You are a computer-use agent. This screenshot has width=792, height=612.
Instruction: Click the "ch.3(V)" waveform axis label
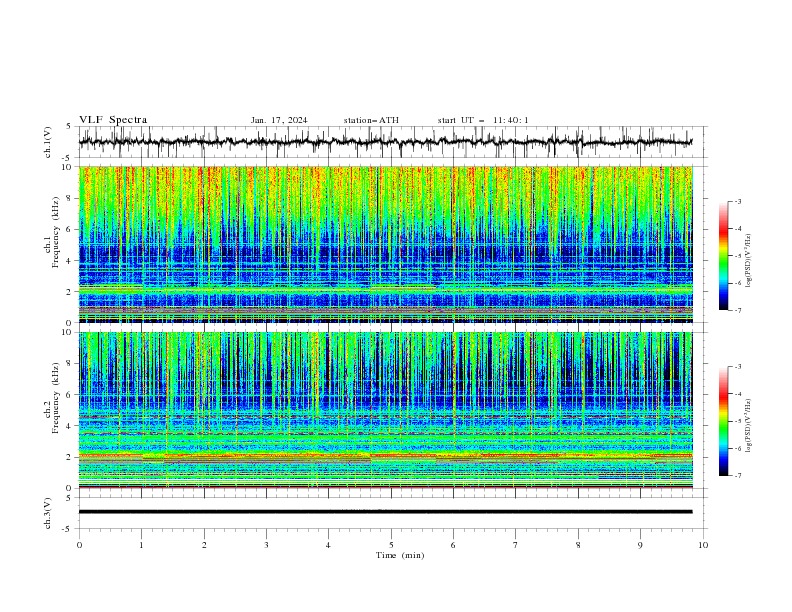tap(48, 513)
